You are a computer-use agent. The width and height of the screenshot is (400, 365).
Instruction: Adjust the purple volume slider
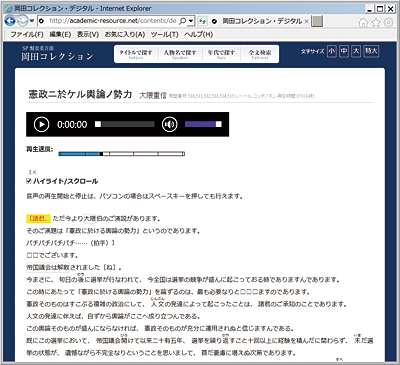coord(203,124)
